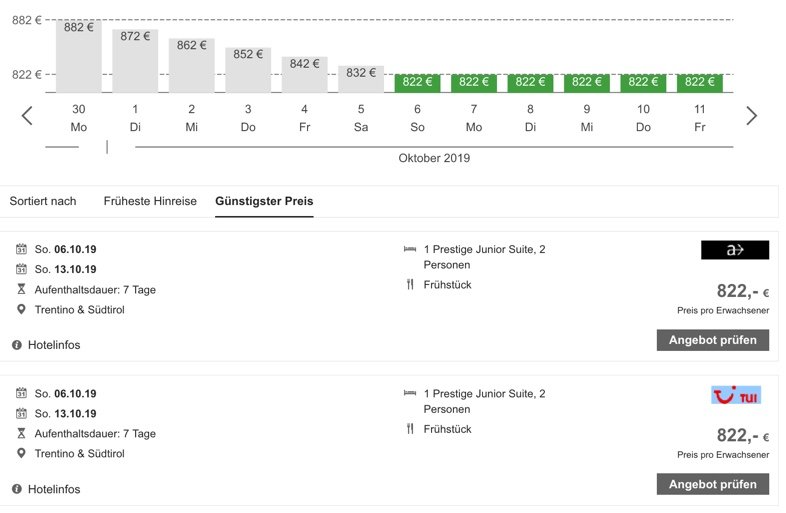This screenshot has width=786, height=513.
Task: Click location pin icon in first offer
Action: click(21, 309)
